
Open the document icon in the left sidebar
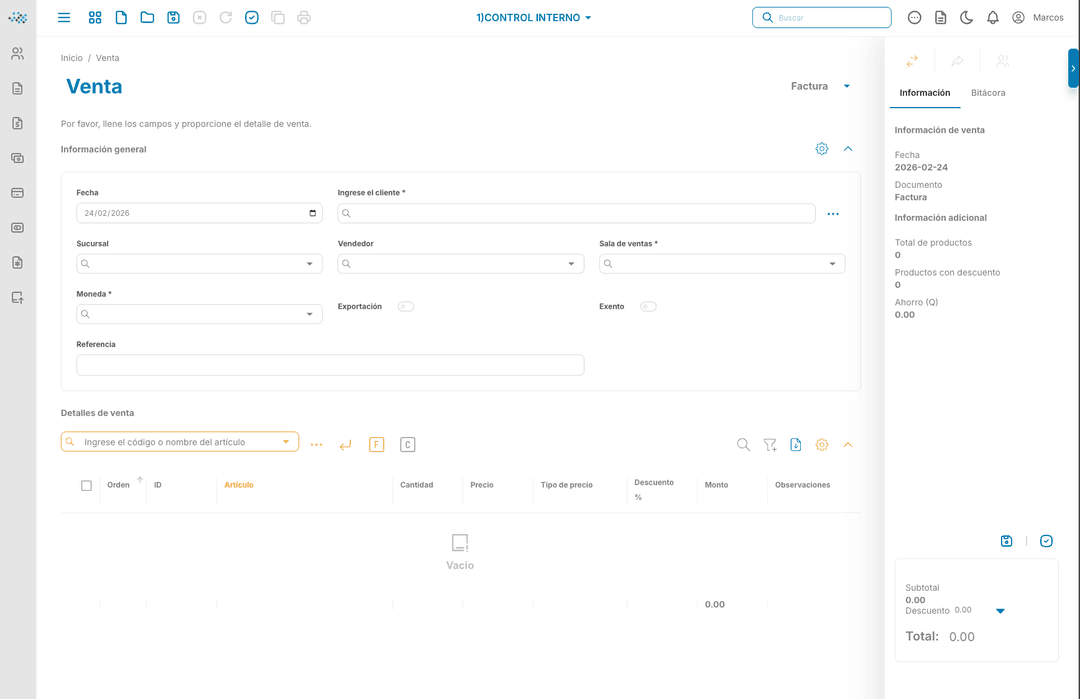point(18,88)
